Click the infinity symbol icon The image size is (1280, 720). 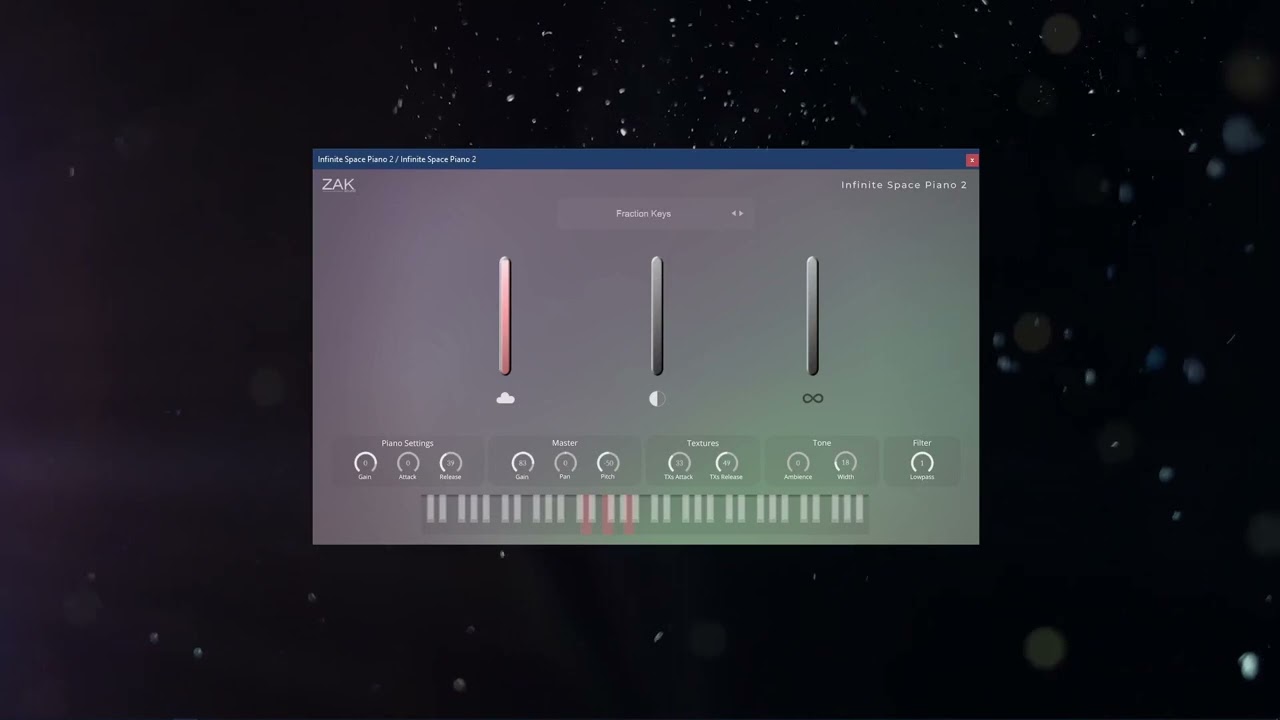[x=813, y=398]
